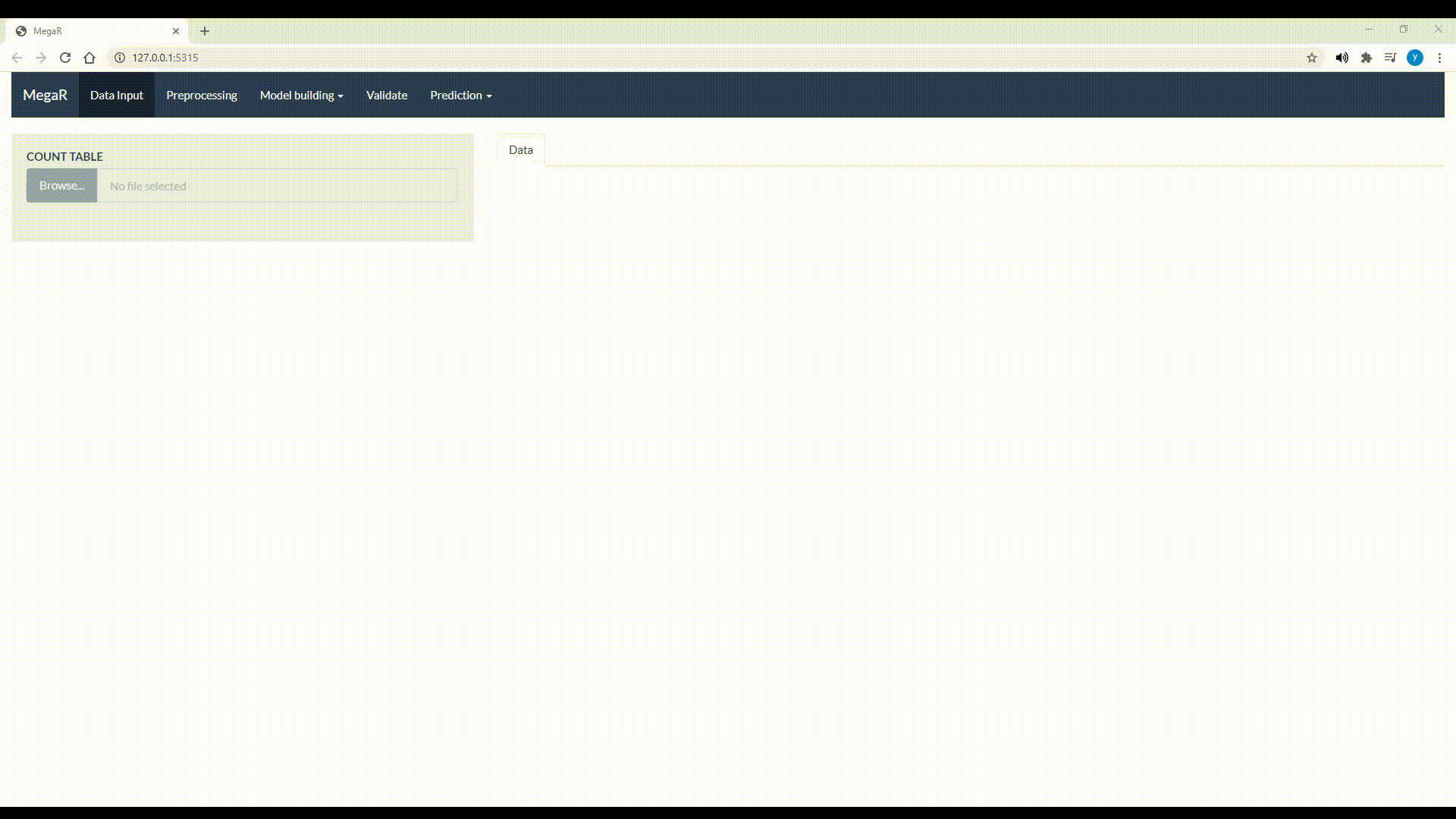
Task: Click the browser settings kebab menu icon
Action: [1439, 57]
